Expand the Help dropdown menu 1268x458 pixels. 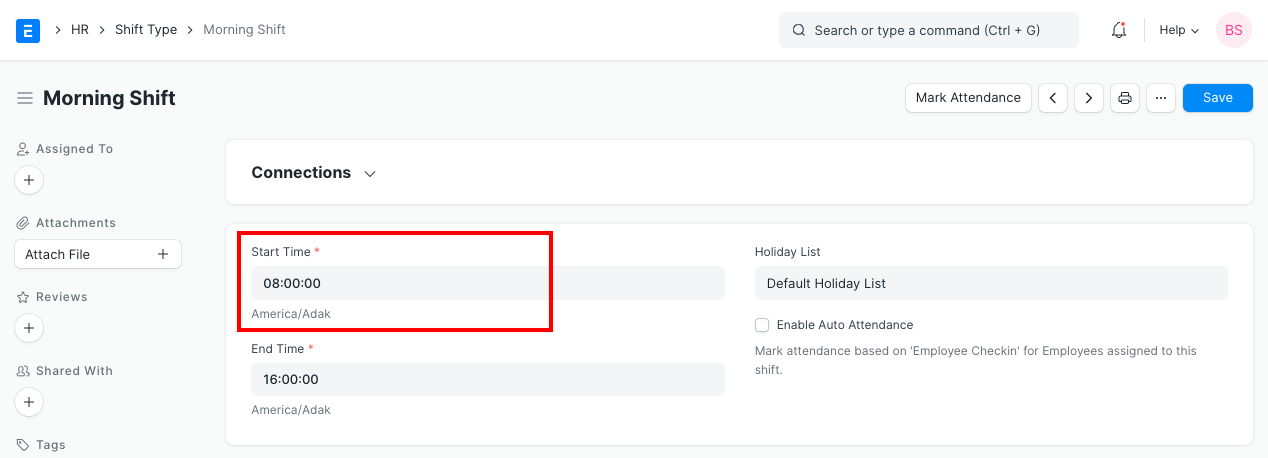click(1178, 30)
